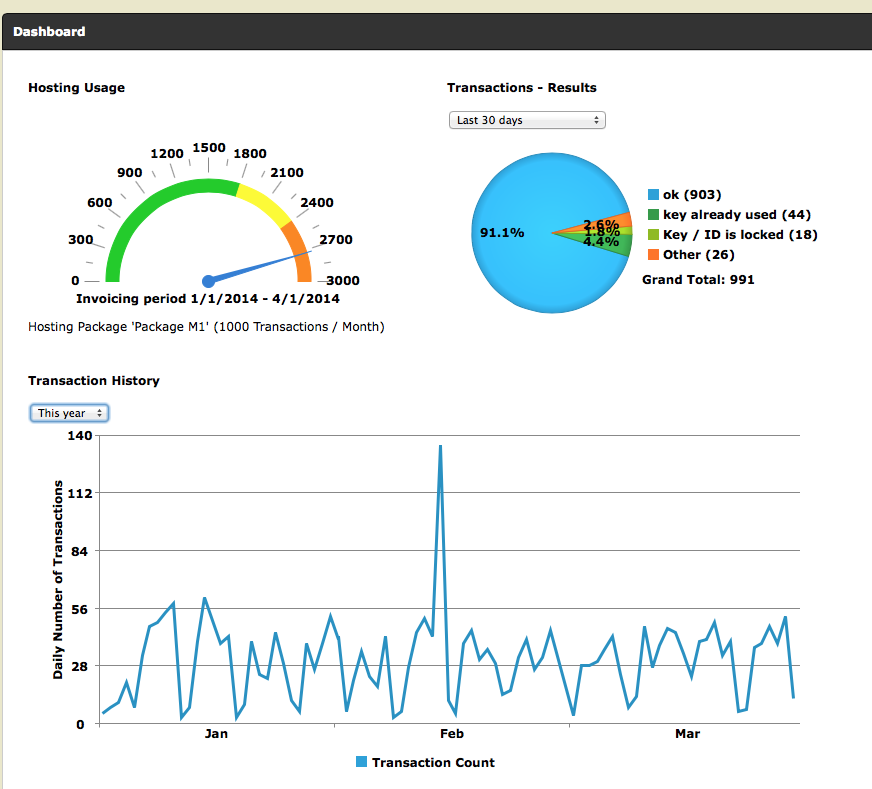Select the orange "Other" legend swatch
Screen dimensions: 872x789
coord(653,255)
